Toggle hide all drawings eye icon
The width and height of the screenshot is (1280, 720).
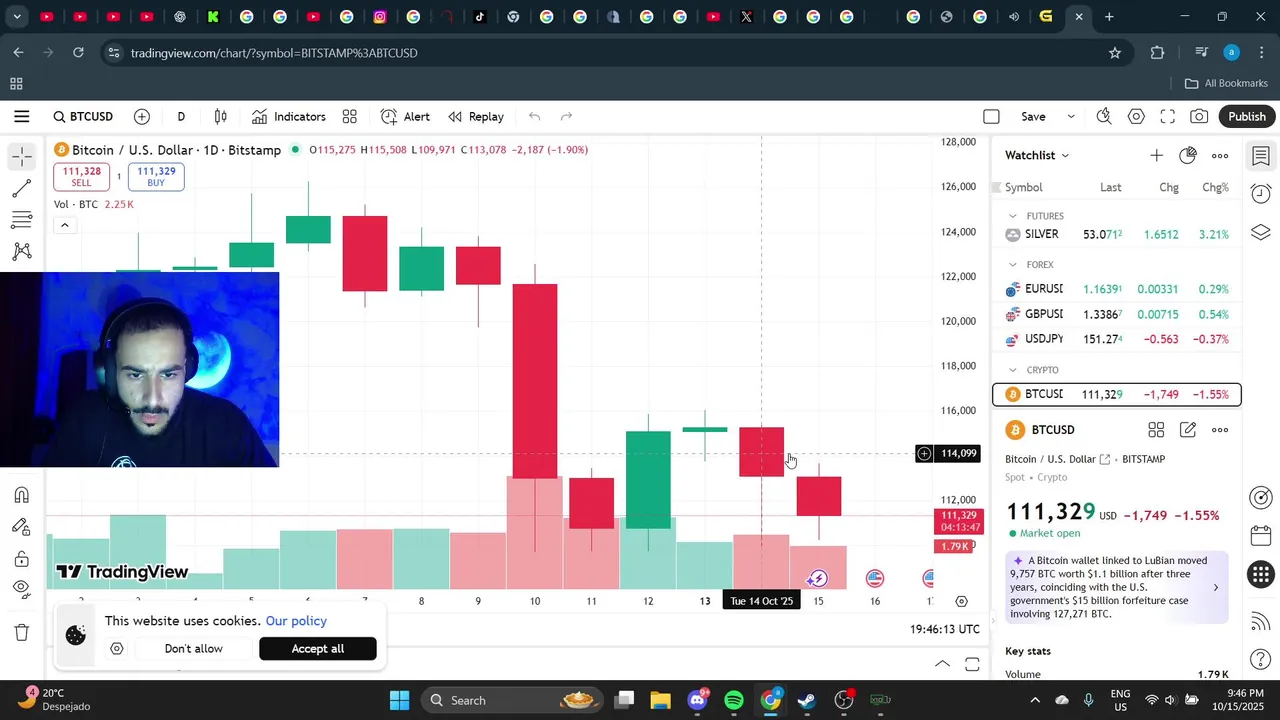point(22,589)
